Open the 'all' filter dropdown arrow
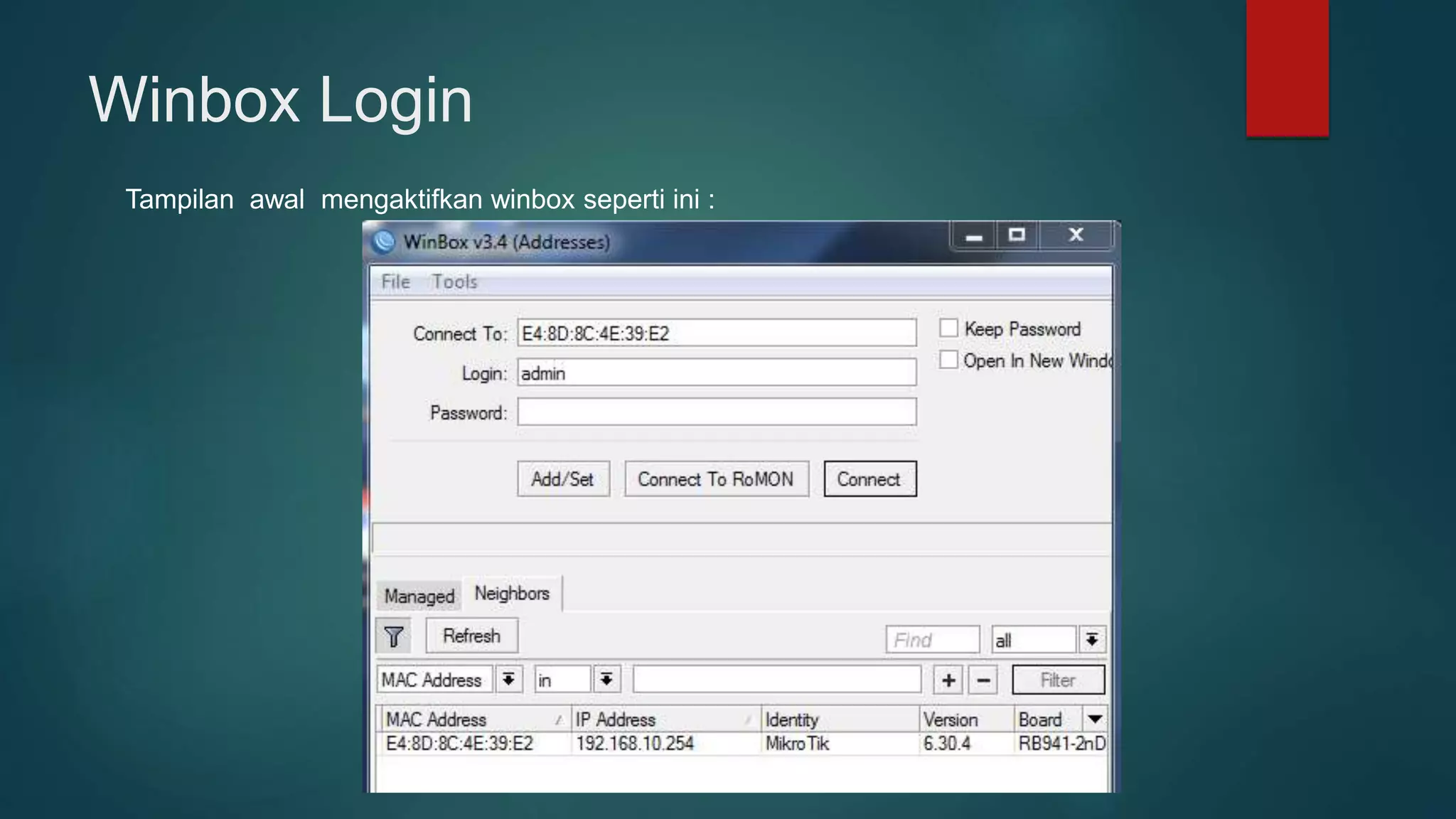The width and height of the screenshot is (1456, 819). [x=1092, y=640]
